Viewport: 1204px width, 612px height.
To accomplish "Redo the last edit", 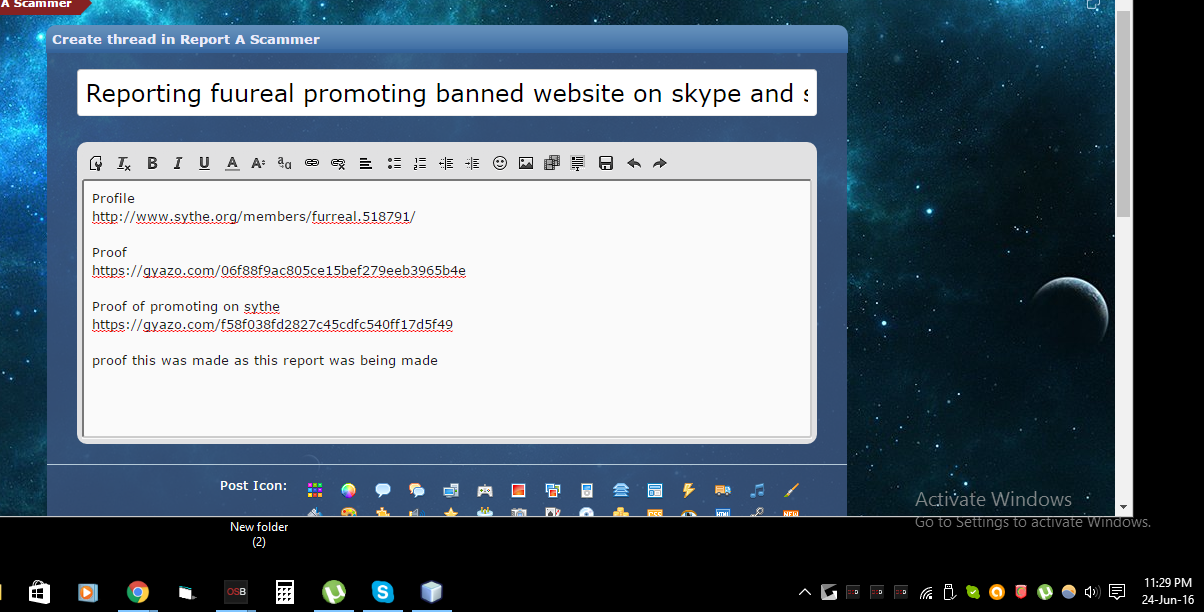I will click(x=660, y=163).
